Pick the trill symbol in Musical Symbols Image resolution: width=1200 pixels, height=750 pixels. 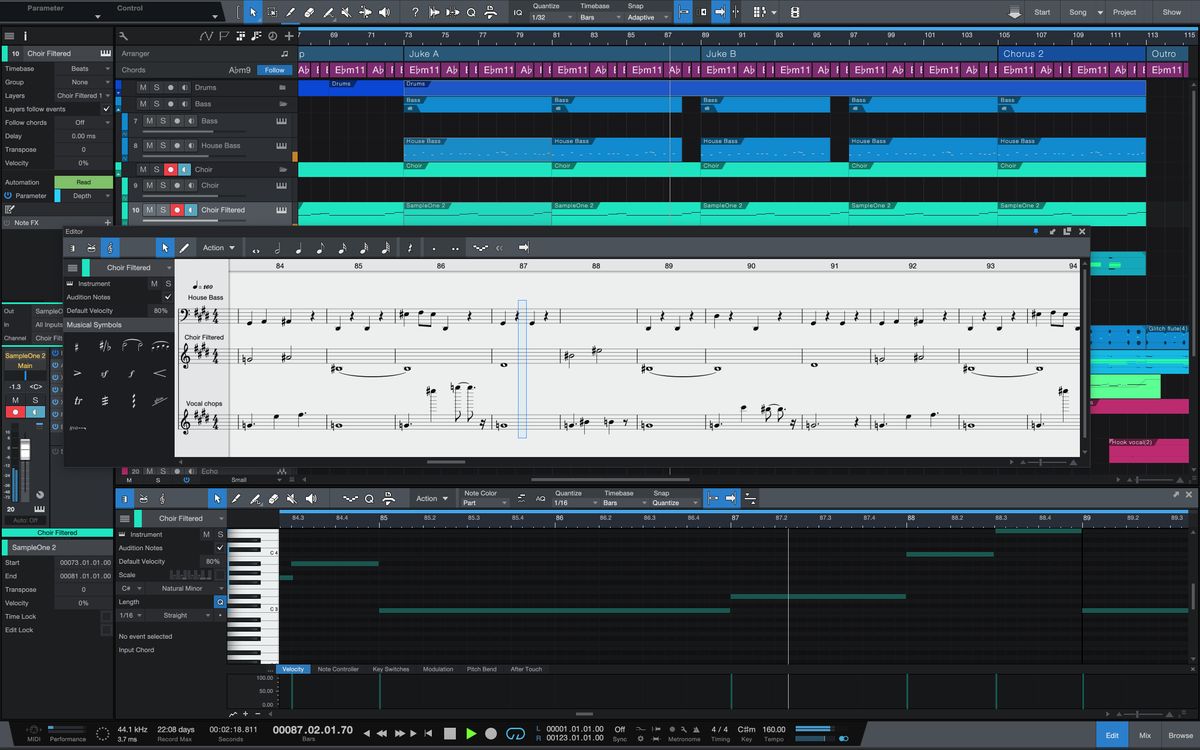click(79, 400)
